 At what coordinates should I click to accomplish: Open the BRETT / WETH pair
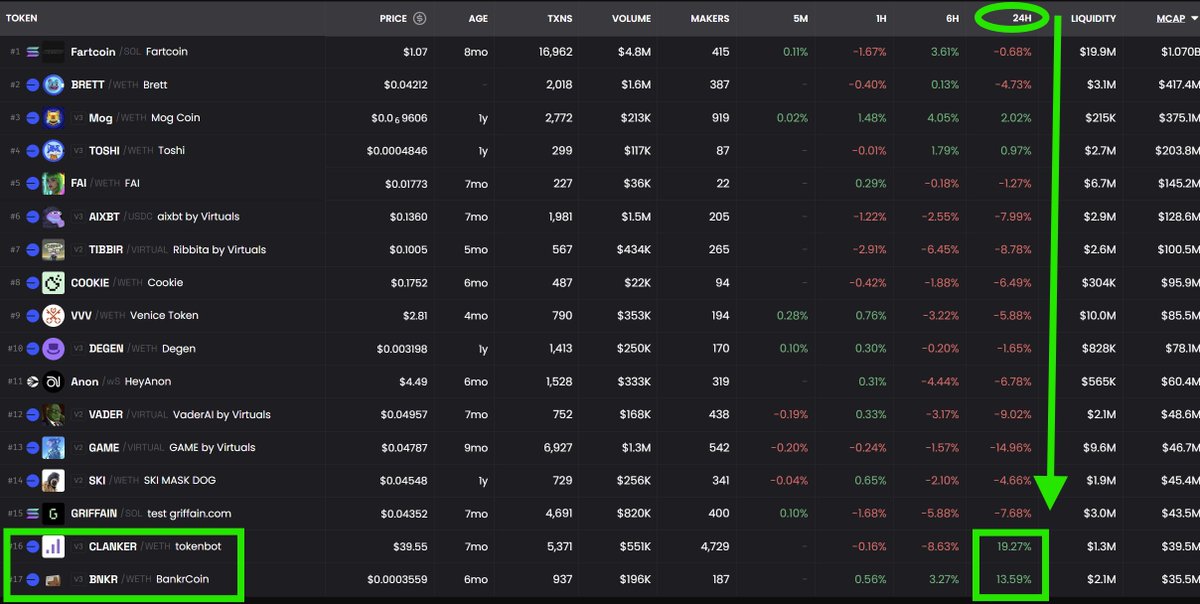600,85
